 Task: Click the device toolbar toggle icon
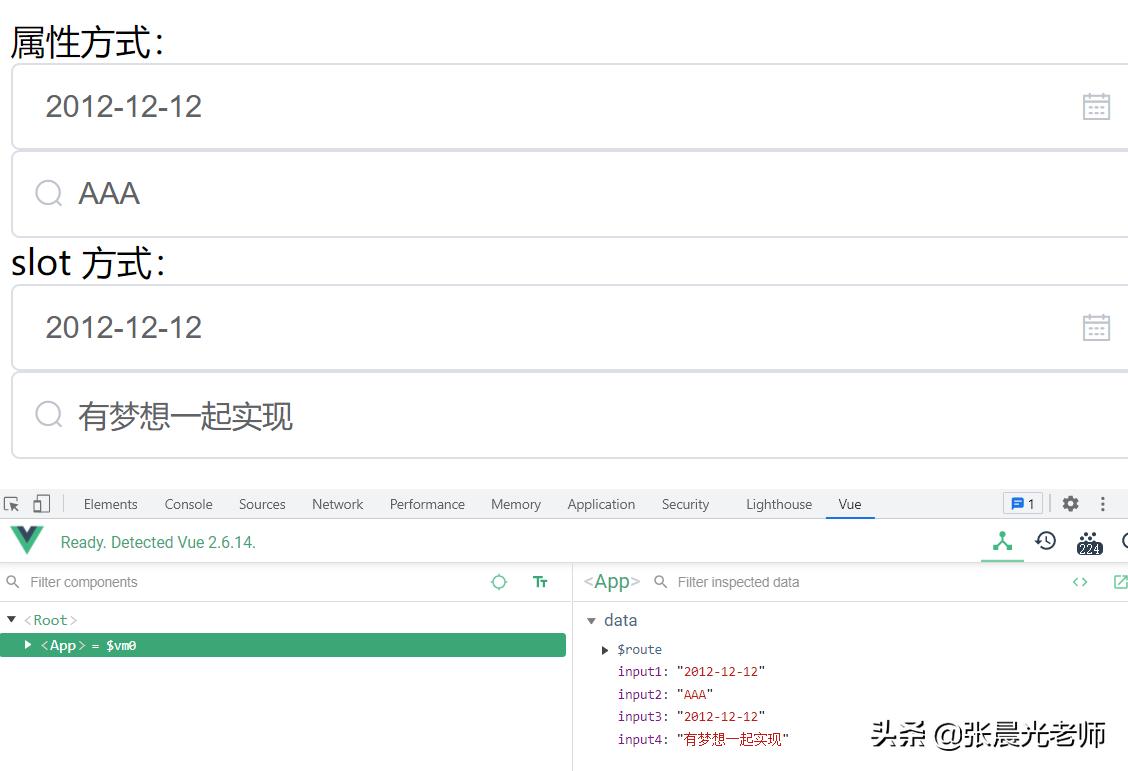pyautogui.click(x=40, y=504)
